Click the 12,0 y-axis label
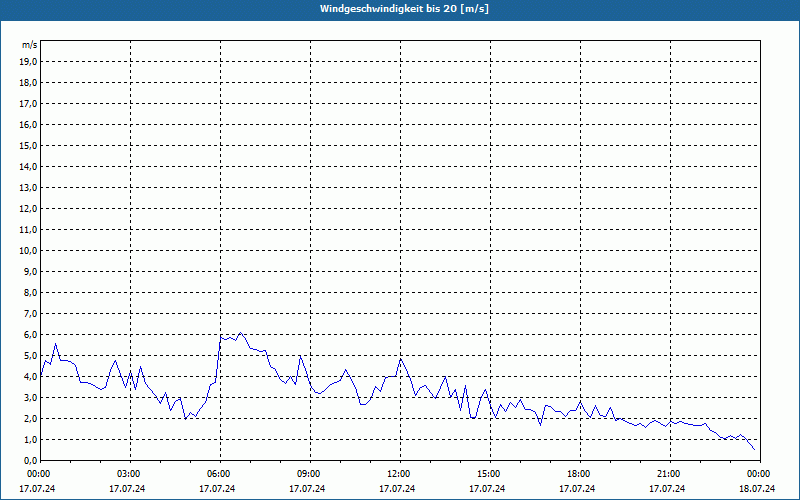The height and width of the screenshot is (500, 800). pos(28,209)
